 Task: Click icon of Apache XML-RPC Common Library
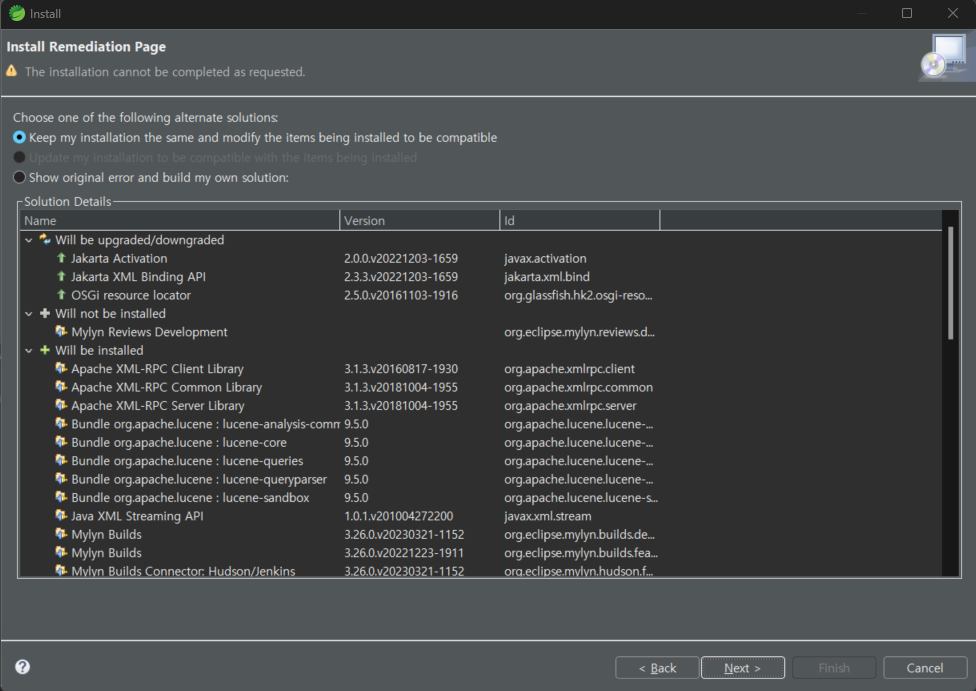pyautogui.click(x=61, y=387)
